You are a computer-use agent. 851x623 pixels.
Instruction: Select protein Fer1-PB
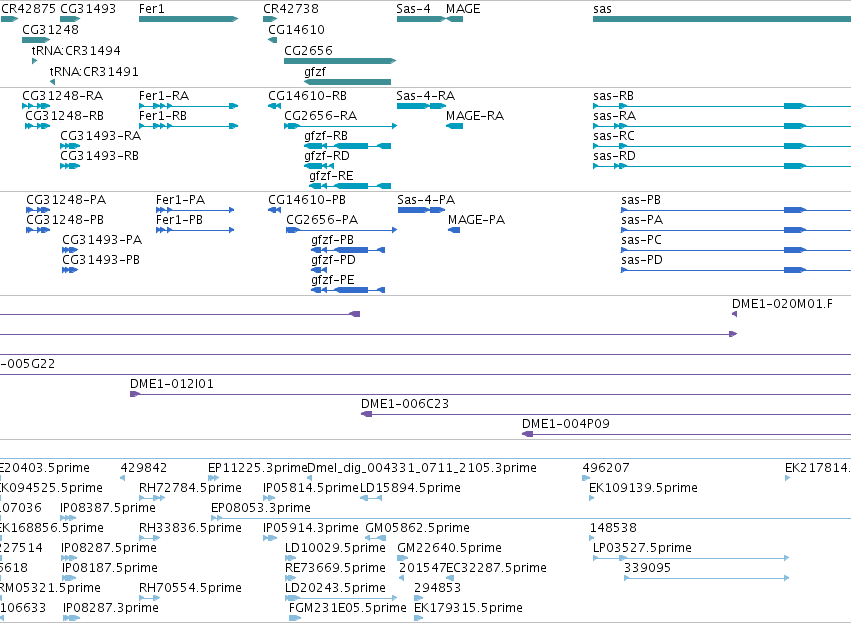click(x=195, y=230)
